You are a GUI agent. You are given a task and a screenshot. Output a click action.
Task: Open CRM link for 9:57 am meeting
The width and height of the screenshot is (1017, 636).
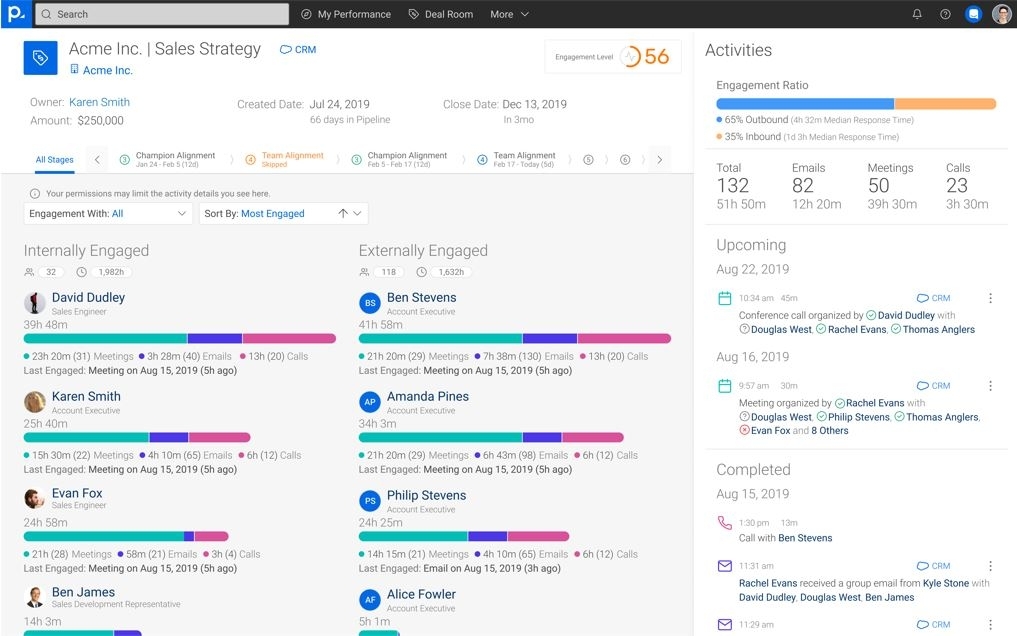coord(933,386)
